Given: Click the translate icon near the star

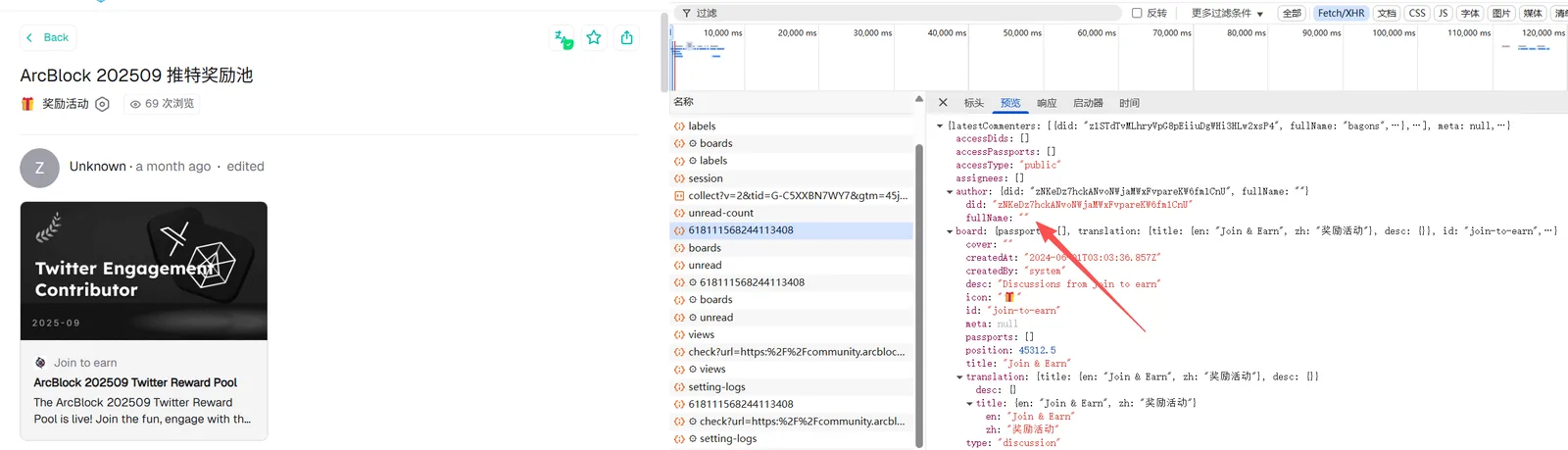Looking at the screenshot, I should click(x=563, y=38).
